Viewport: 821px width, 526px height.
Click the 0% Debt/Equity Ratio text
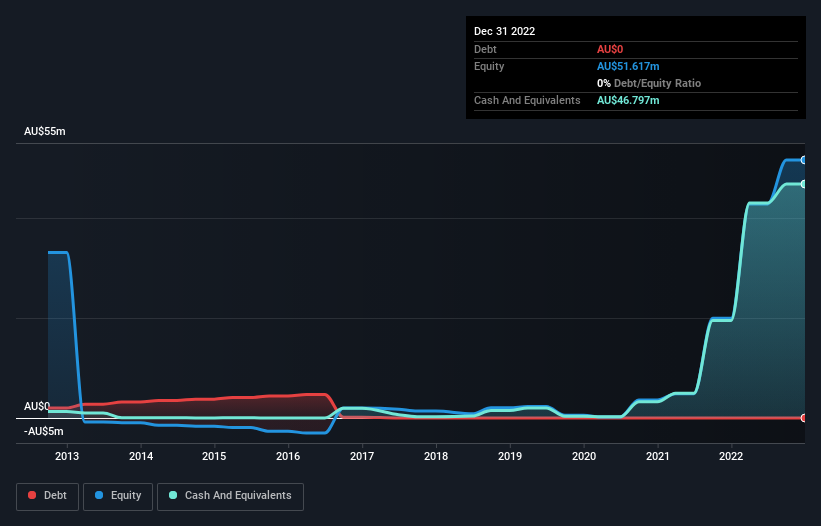pyautogui.click(x=649, y=83)
